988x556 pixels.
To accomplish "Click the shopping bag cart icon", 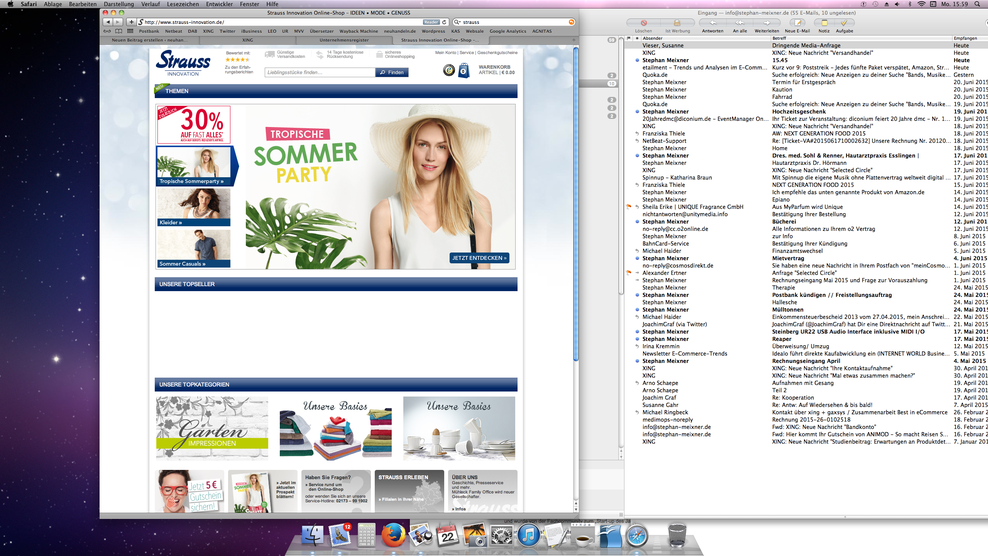I will click(x=464, y=70).
